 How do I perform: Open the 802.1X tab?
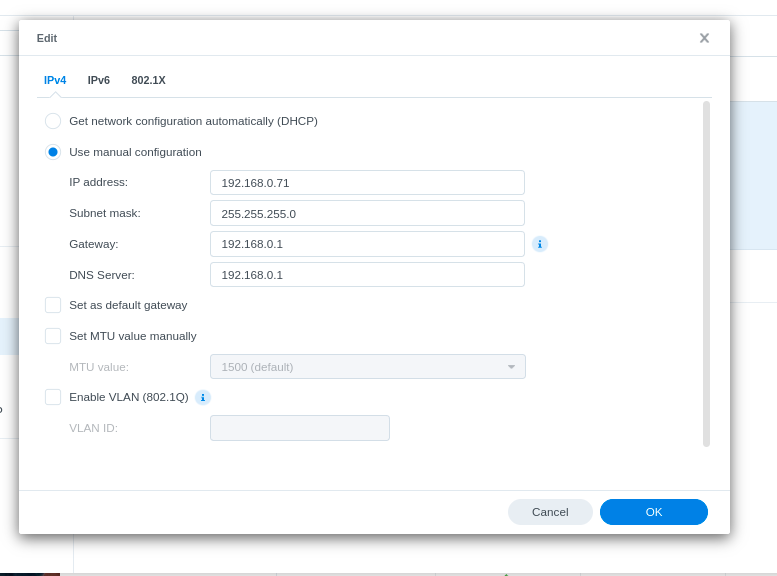pyautogui.click(x=148, y=80)
